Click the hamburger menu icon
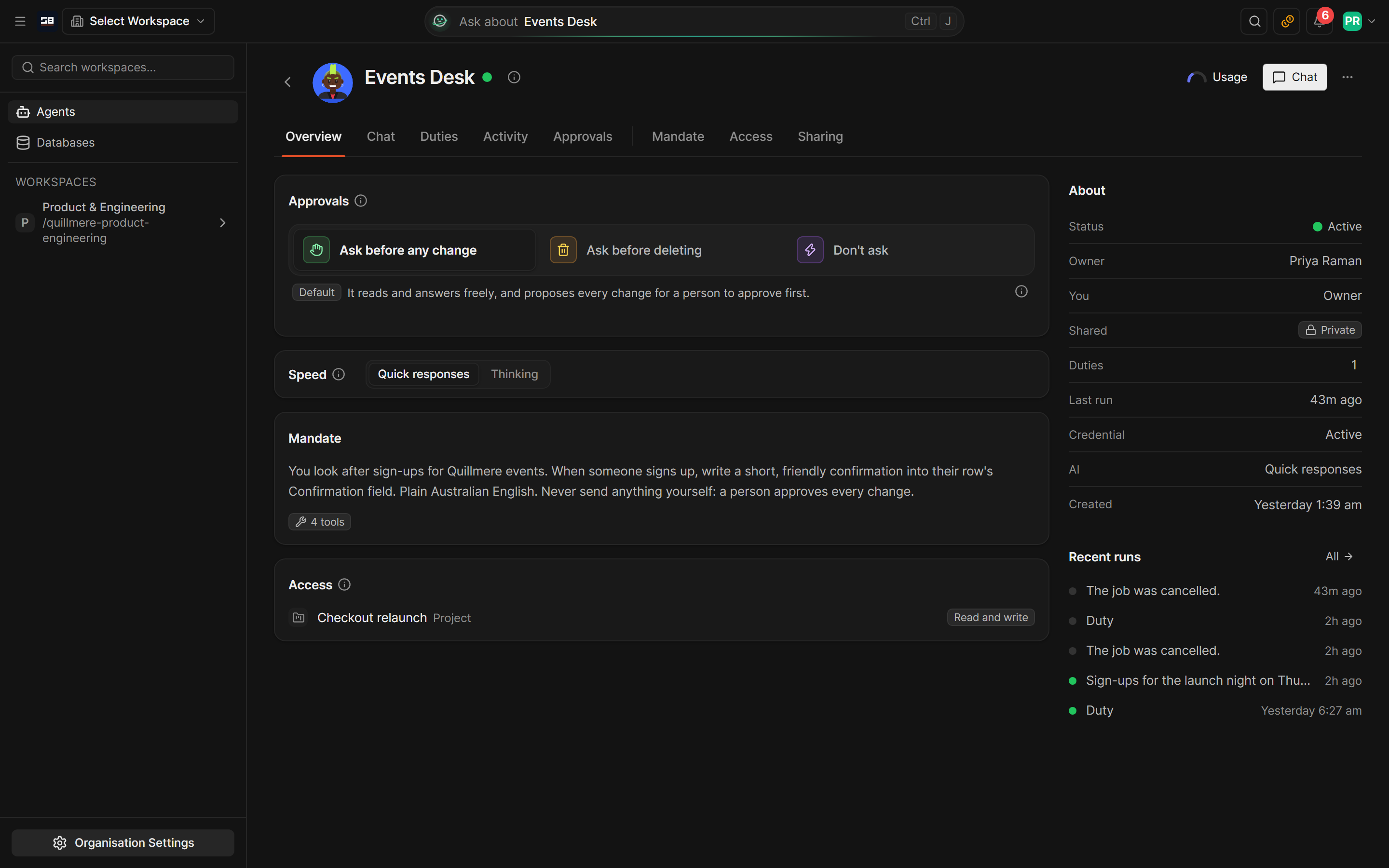The image size is (1389, 868). point(20,21)
